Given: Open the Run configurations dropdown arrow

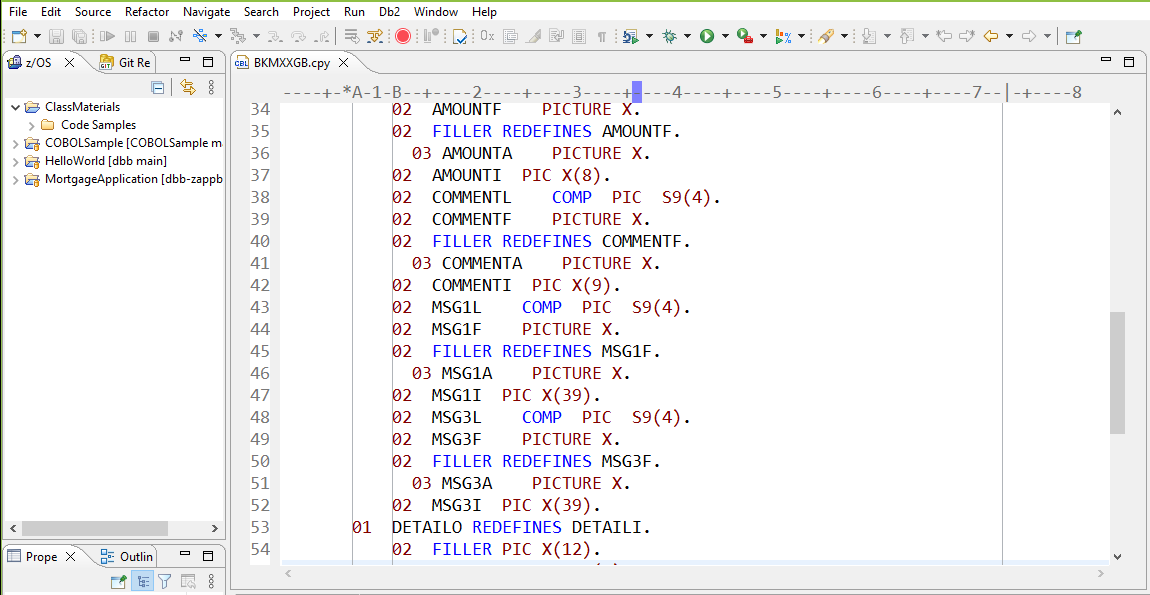Looking at the screenshot, I should tap(725, 36).
